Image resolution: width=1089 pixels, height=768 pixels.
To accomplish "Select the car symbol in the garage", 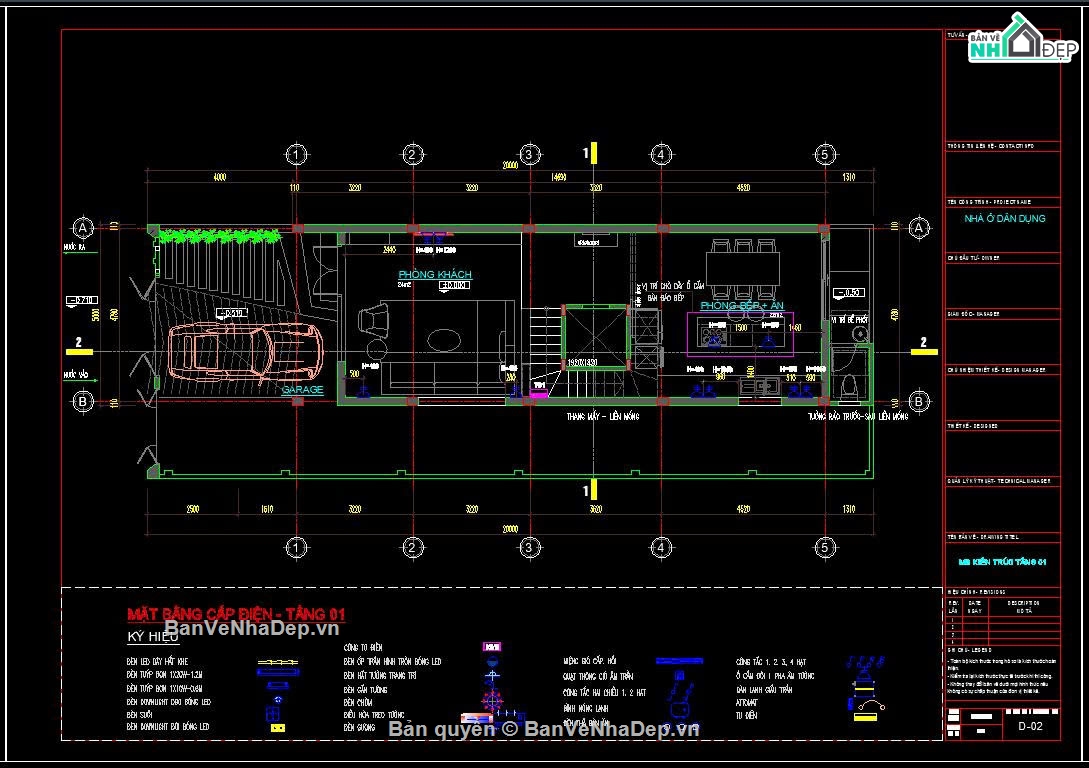I will click(245, 352).
